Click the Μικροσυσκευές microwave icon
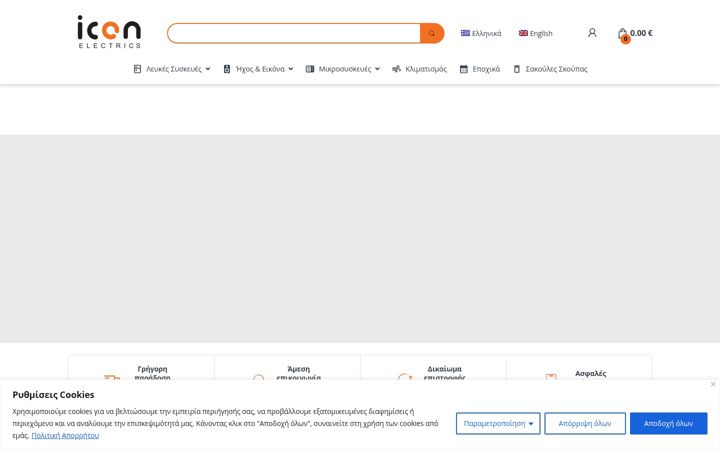720x450 pixels. (310, 69)
